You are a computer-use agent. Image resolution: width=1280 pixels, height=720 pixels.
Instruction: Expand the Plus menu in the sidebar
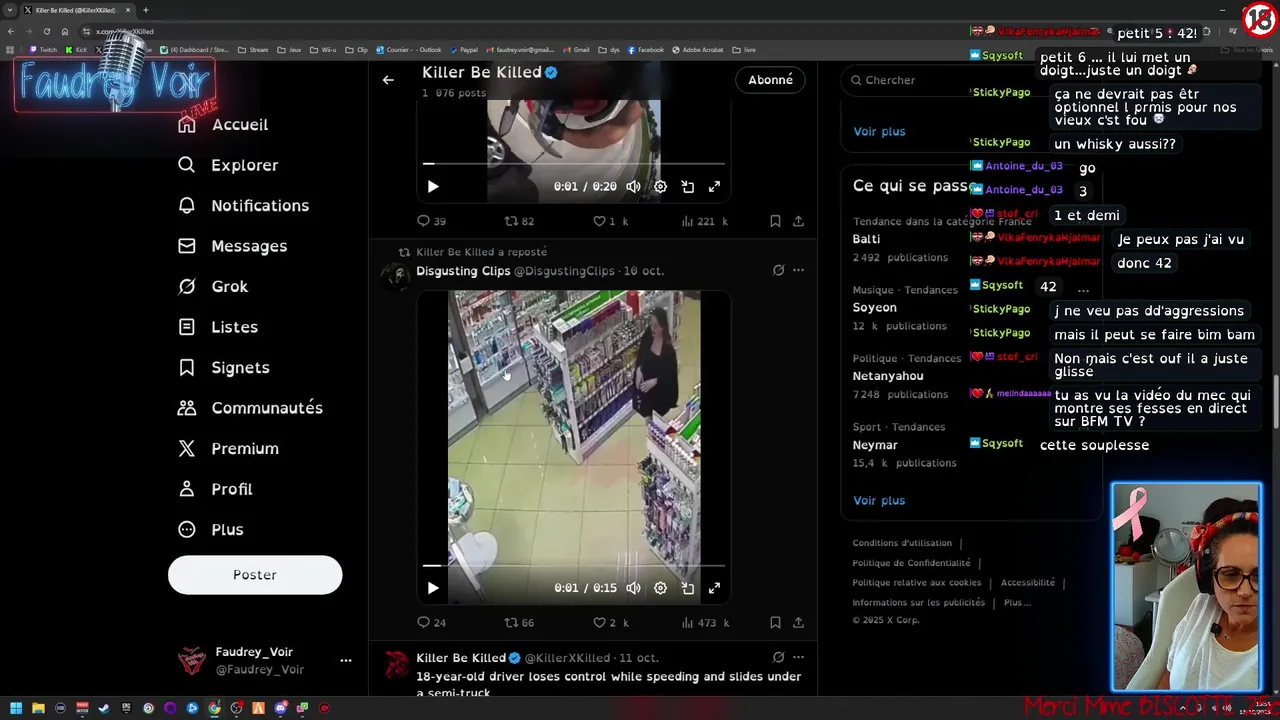coord(210,529)
